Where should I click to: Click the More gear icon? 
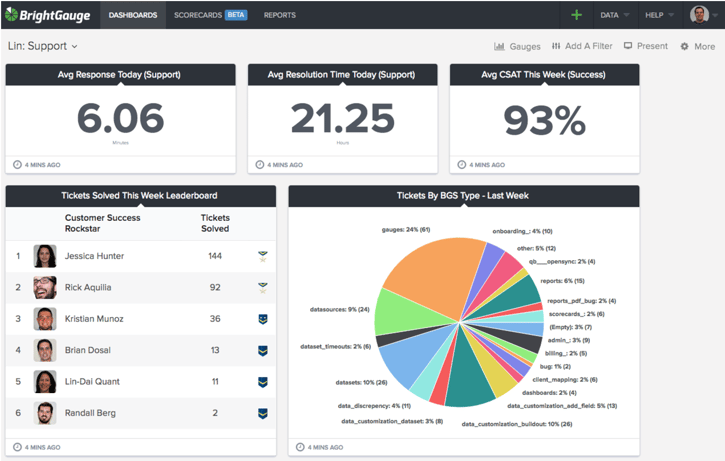click(x=684, y=46)
